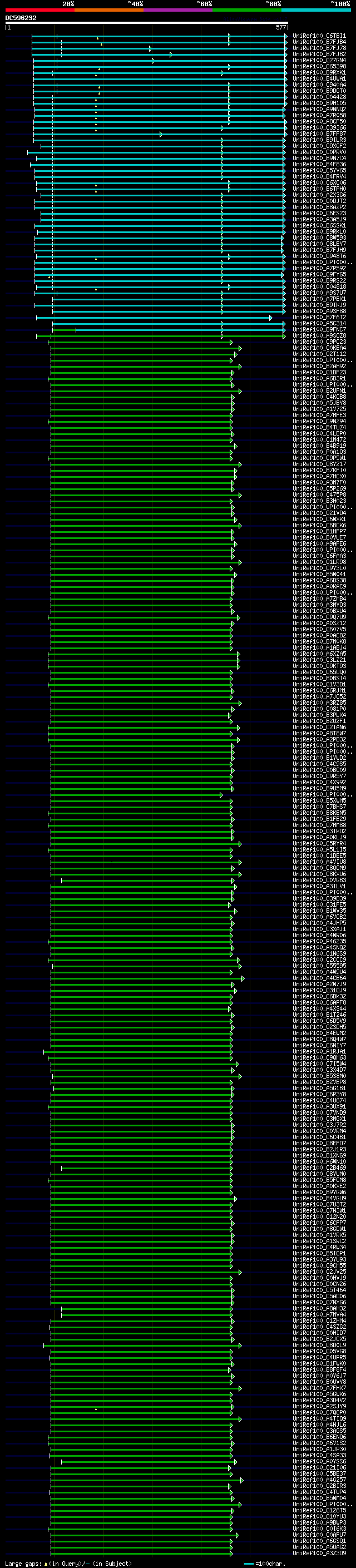356x1568 pixels.
Task: Click hit label UniRef100_B4F836
Action: pyautogui.click(x=319, y=164)
